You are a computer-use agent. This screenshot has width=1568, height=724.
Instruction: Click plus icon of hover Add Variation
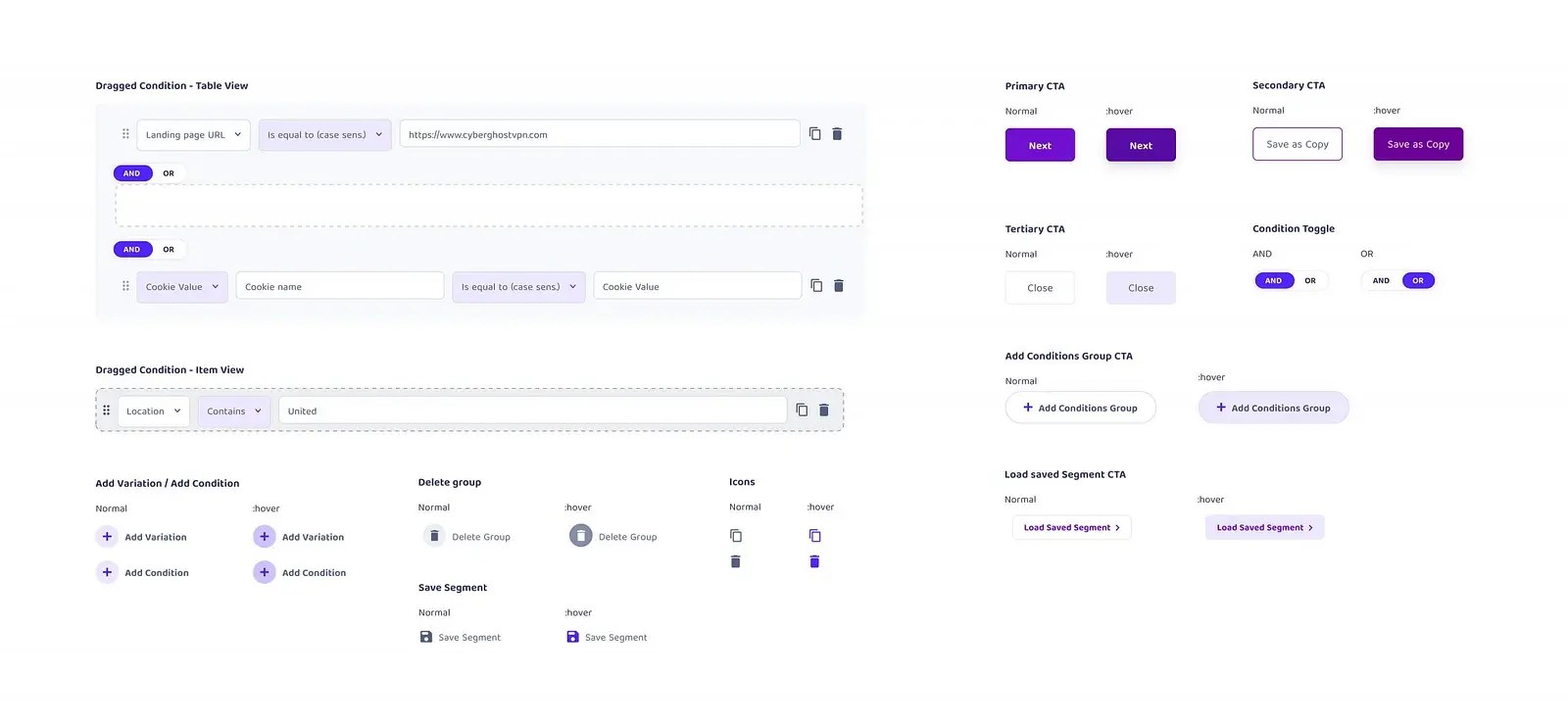pos(265,537)
